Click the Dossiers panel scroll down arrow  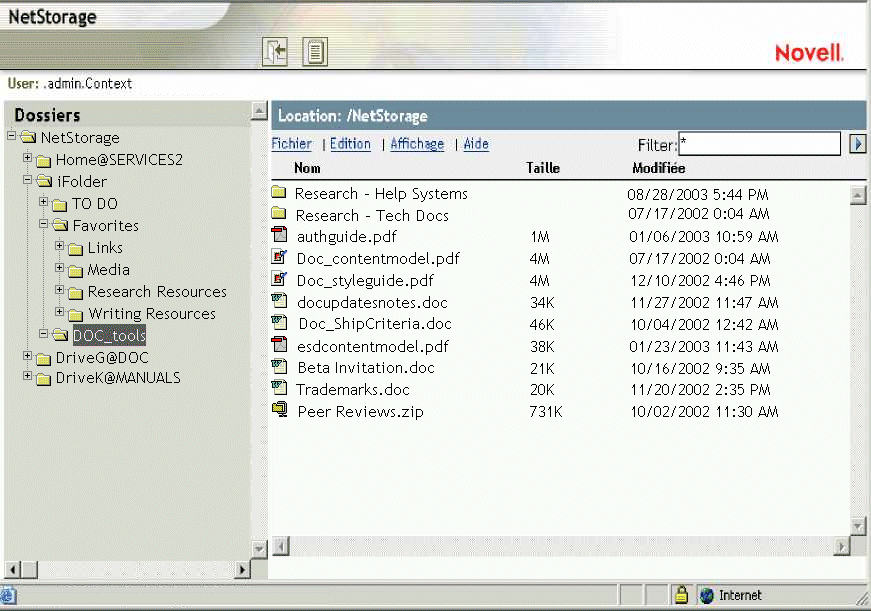pos(259,549)
